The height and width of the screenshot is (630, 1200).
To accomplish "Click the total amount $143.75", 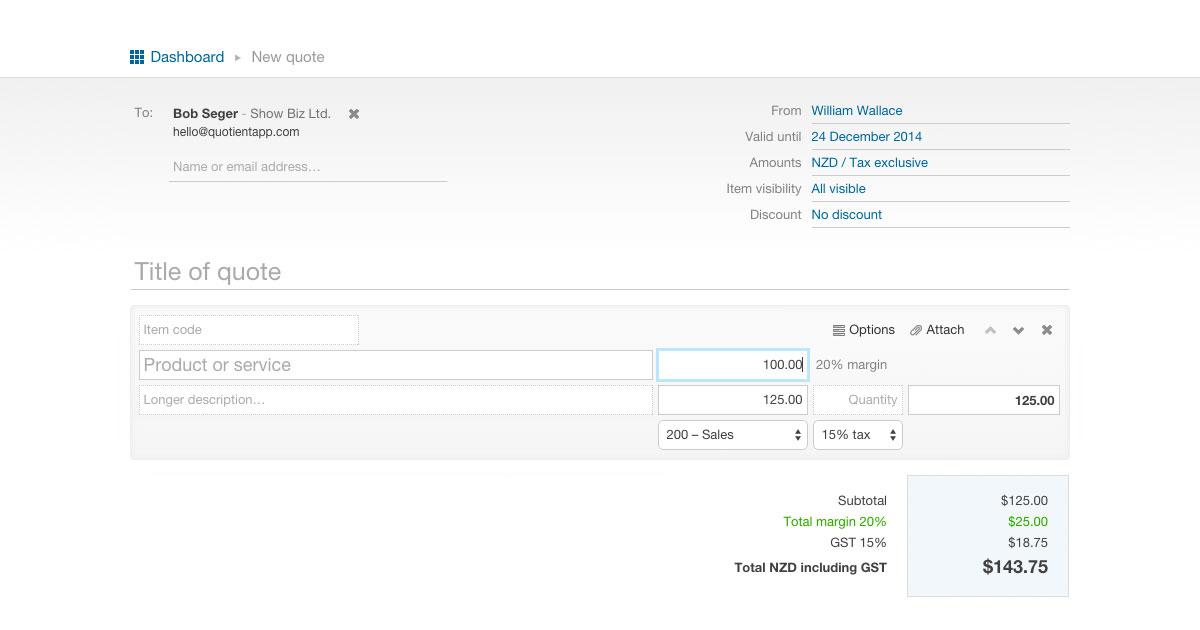I will click(x=1015, y=567).
